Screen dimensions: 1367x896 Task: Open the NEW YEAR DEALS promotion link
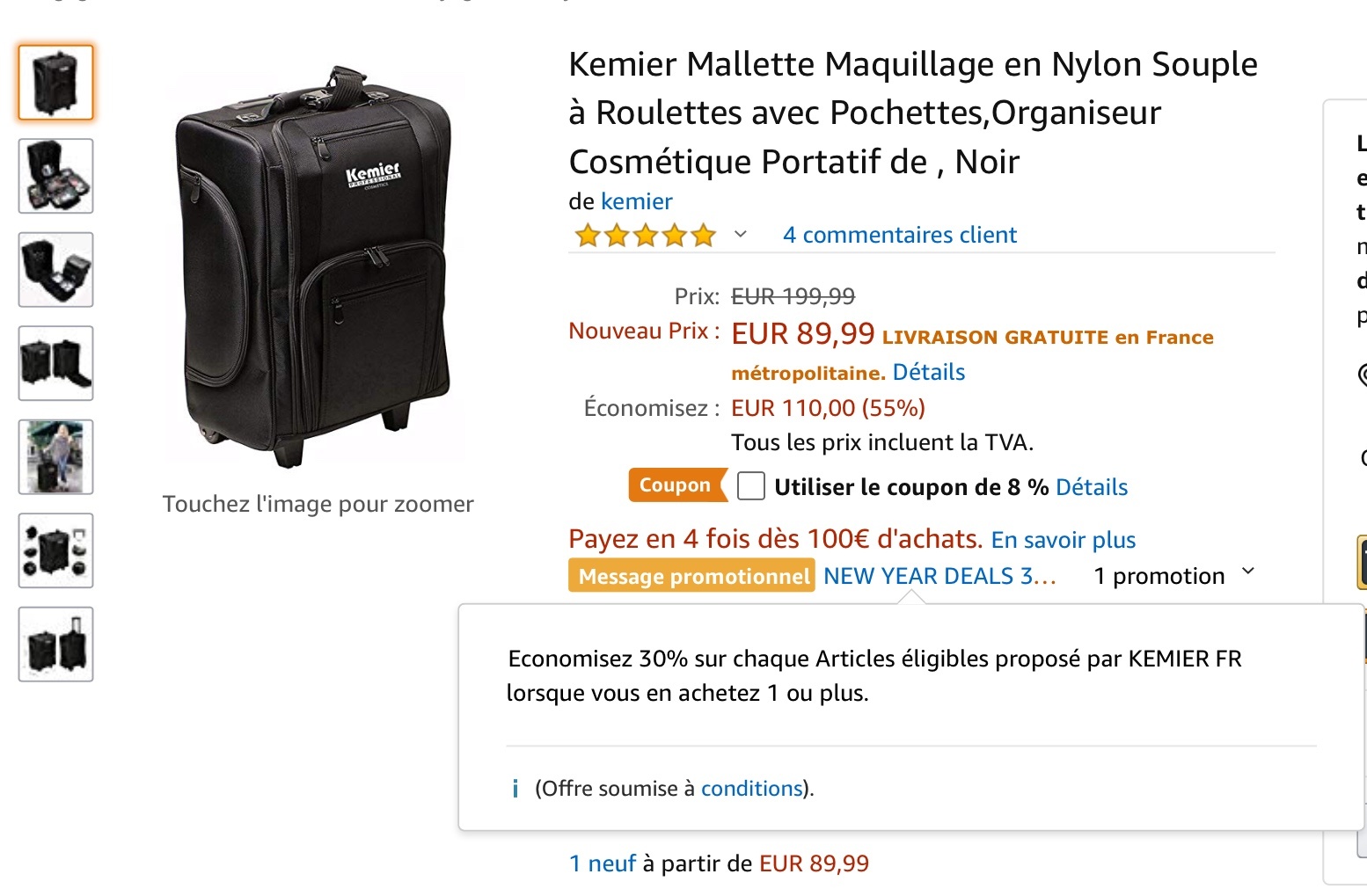tap(939, 576)
